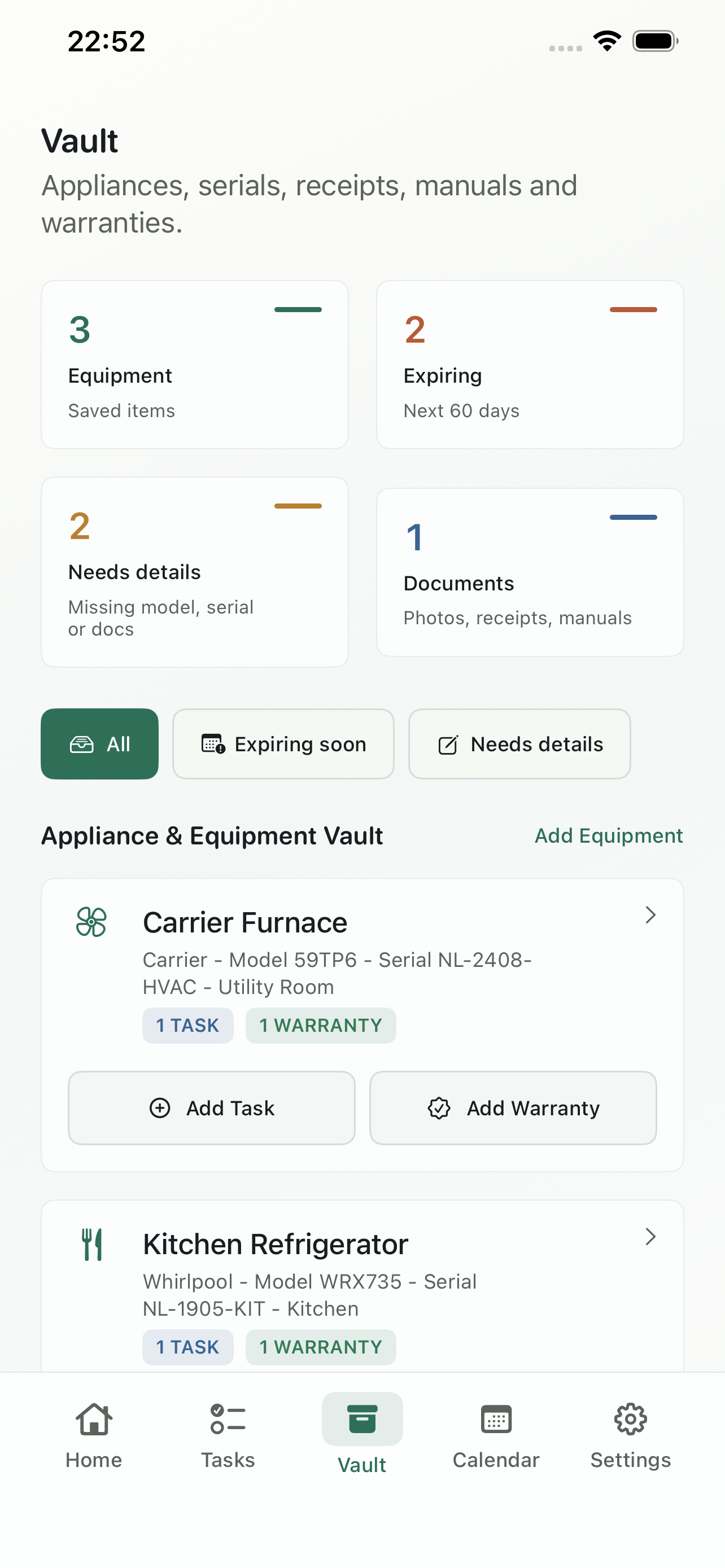The width and height of the screenshot is (725, 1568).
Task: Click 'NL-1905-KIT - Kitchen' text
Action: (x=251, y=1309)
